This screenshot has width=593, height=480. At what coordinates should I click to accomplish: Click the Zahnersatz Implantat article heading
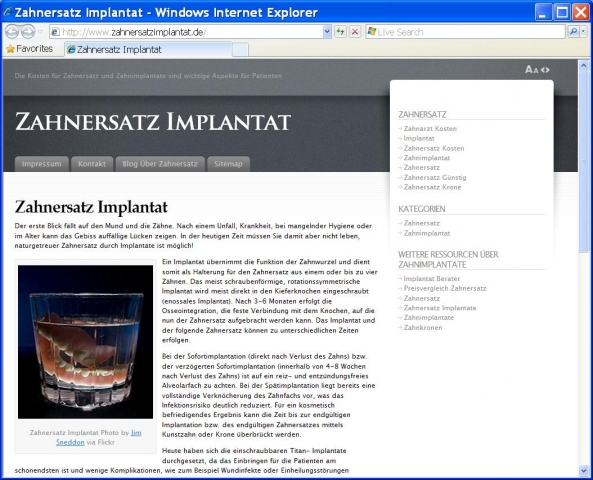pos(91,207)
